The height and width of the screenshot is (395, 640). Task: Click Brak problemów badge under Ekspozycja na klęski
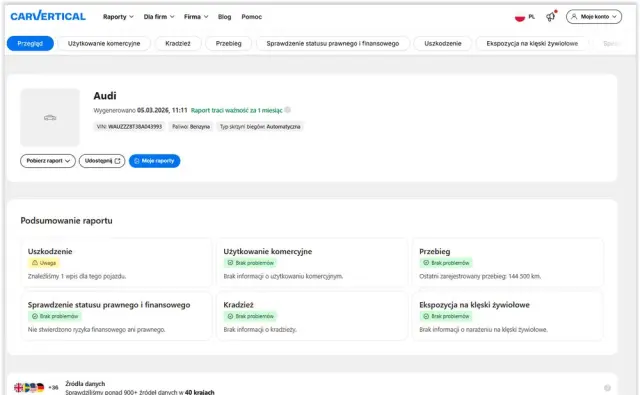coord(446,316)
